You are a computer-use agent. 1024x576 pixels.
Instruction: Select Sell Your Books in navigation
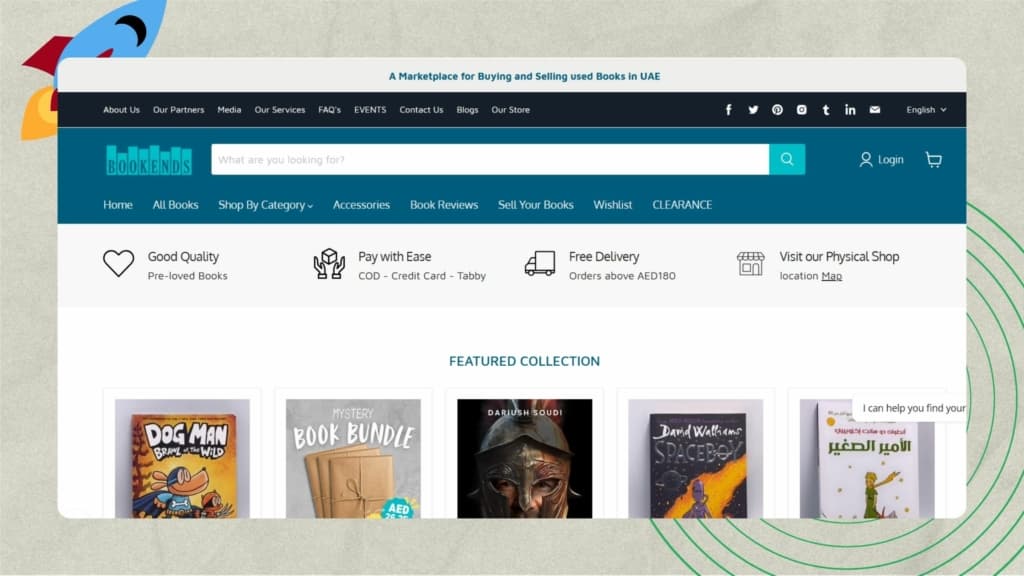(535, 205)
